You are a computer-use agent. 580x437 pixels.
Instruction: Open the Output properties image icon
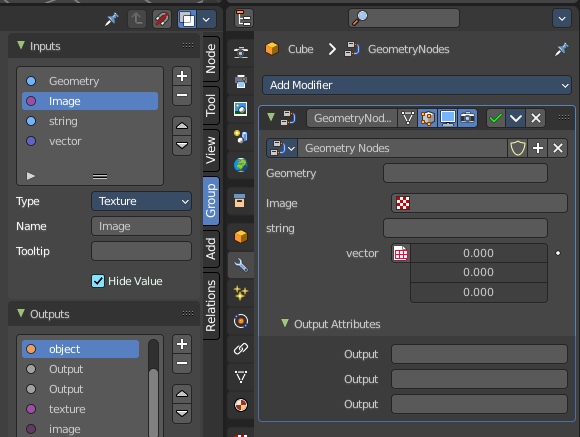click(241, 109)
